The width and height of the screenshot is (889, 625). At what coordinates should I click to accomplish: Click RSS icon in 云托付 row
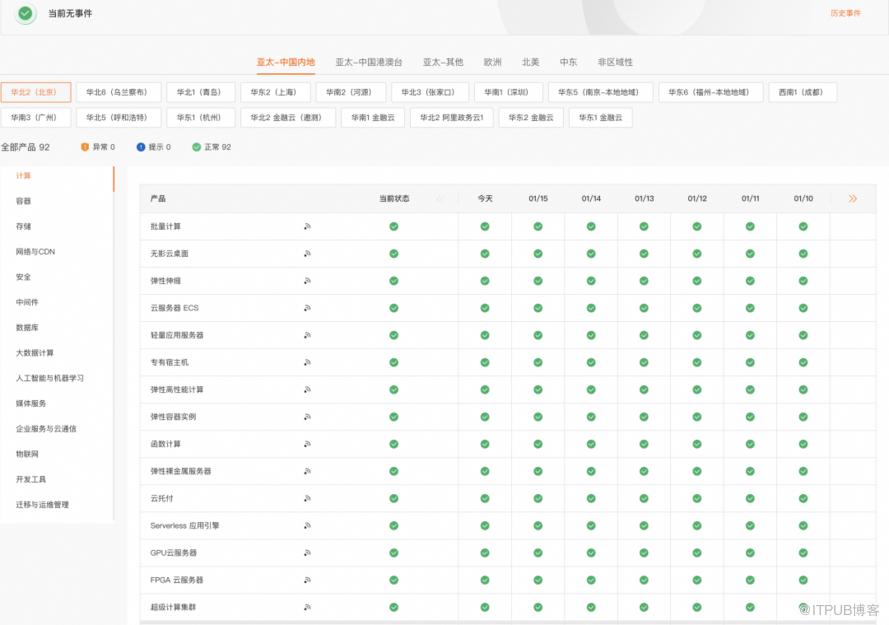coord(307,499)
